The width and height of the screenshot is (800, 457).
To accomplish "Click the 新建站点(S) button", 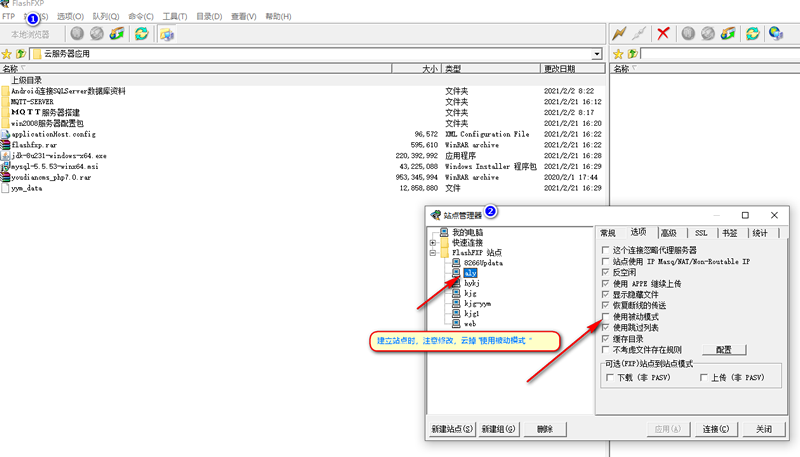I will (452, 429).
